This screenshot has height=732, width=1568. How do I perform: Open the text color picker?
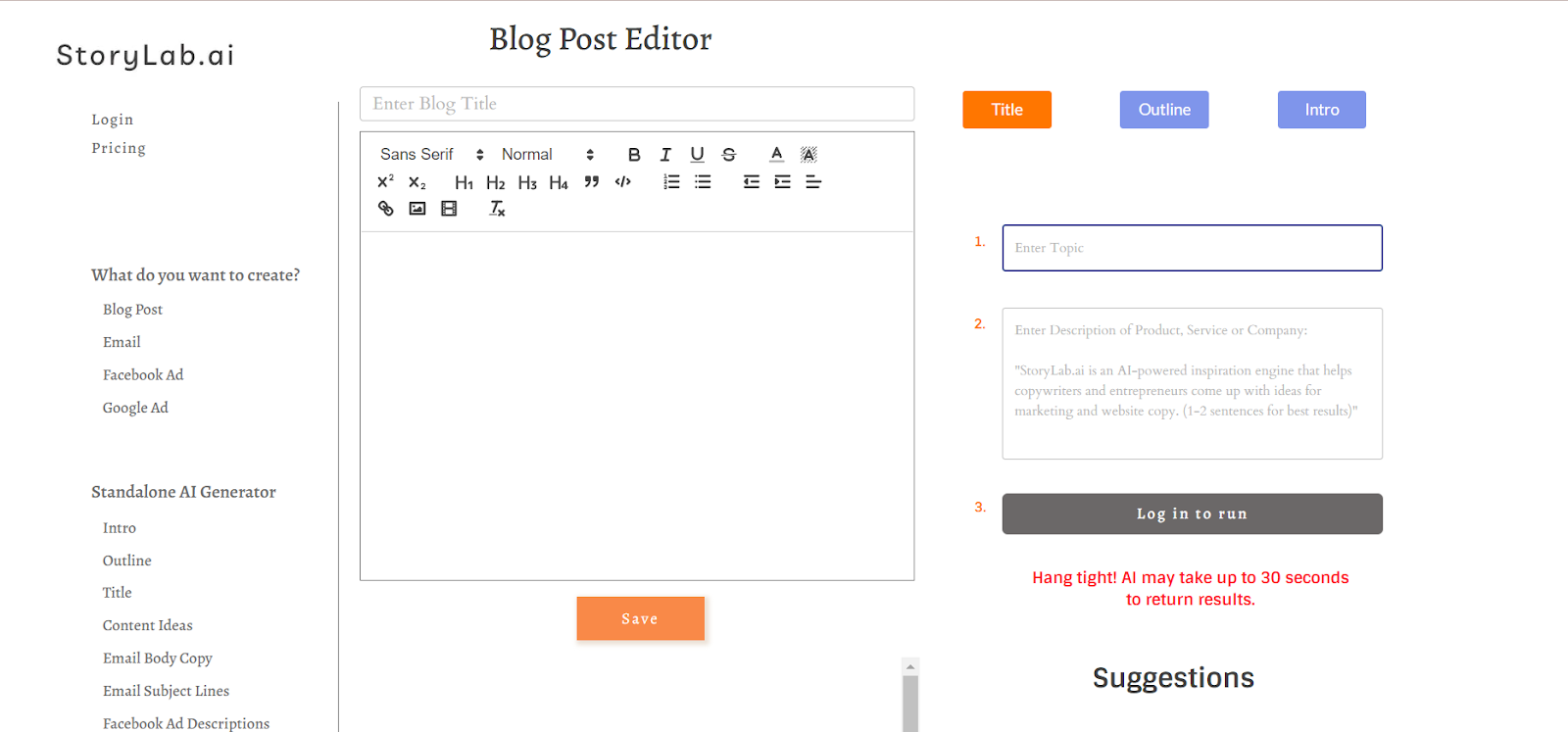(x=777, y=155)
